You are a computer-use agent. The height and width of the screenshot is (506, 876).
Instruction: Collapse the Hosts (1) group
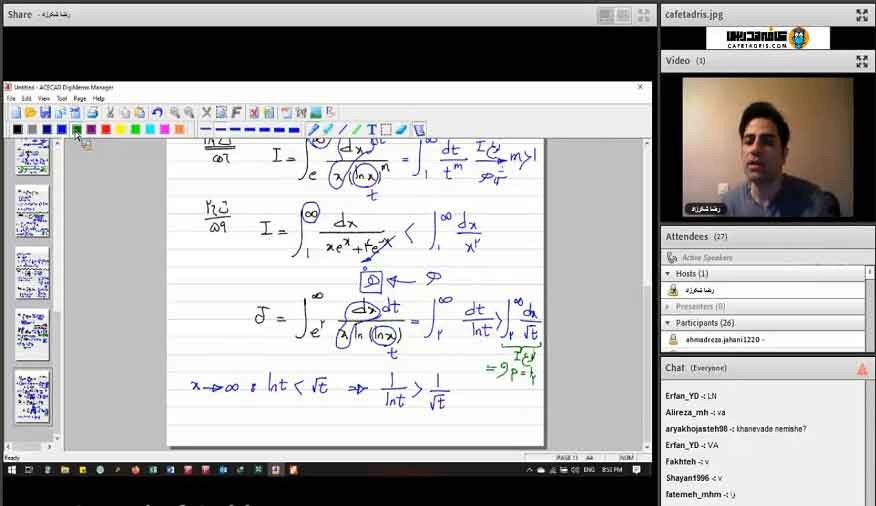(x=668, y=274)
